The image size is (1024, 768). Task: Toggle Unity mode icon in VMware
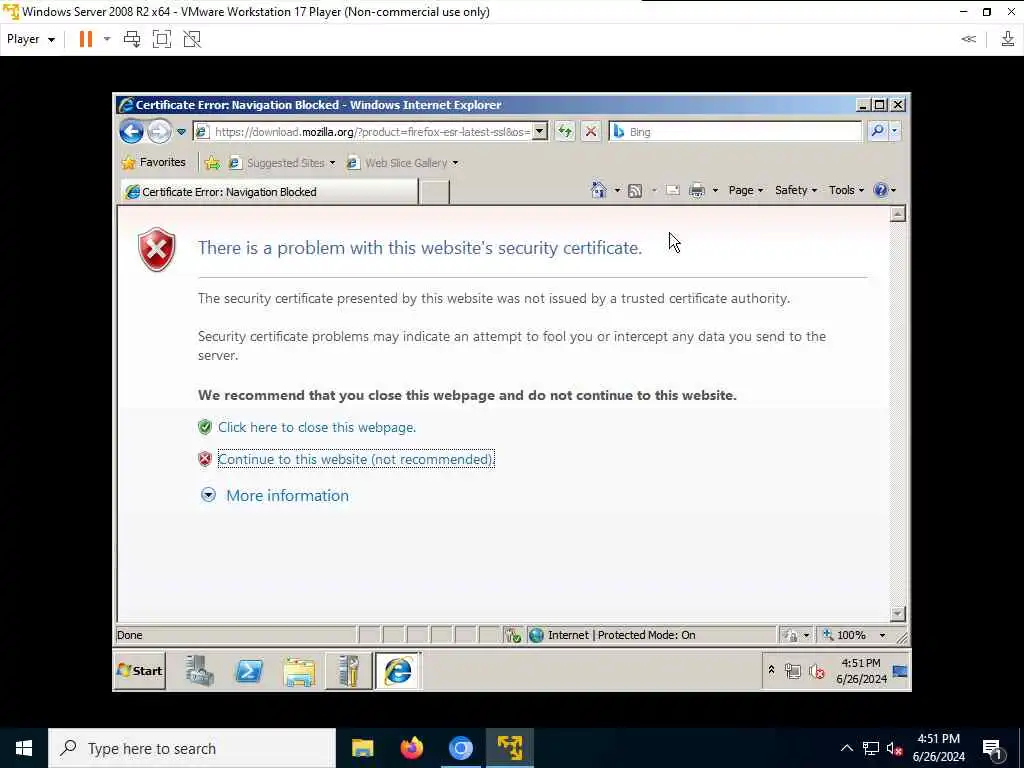click(192, 39)
